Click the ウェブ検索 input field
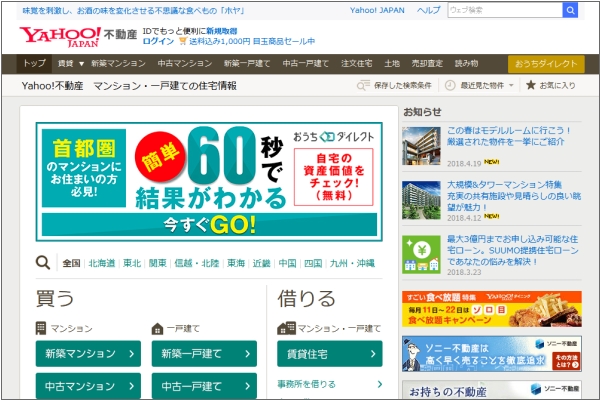600x400 pixels. 505,10
